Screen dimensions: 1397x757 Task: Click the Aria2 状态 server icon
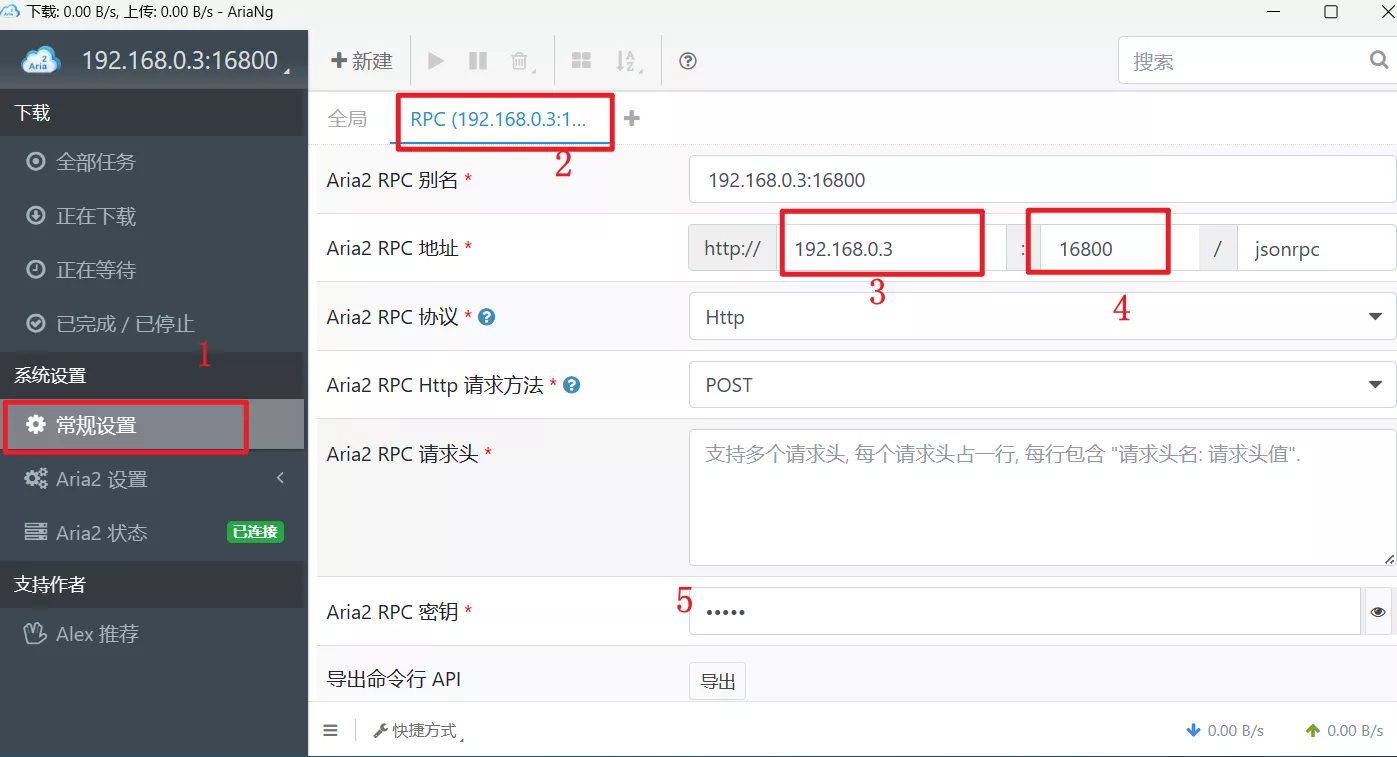36,532
